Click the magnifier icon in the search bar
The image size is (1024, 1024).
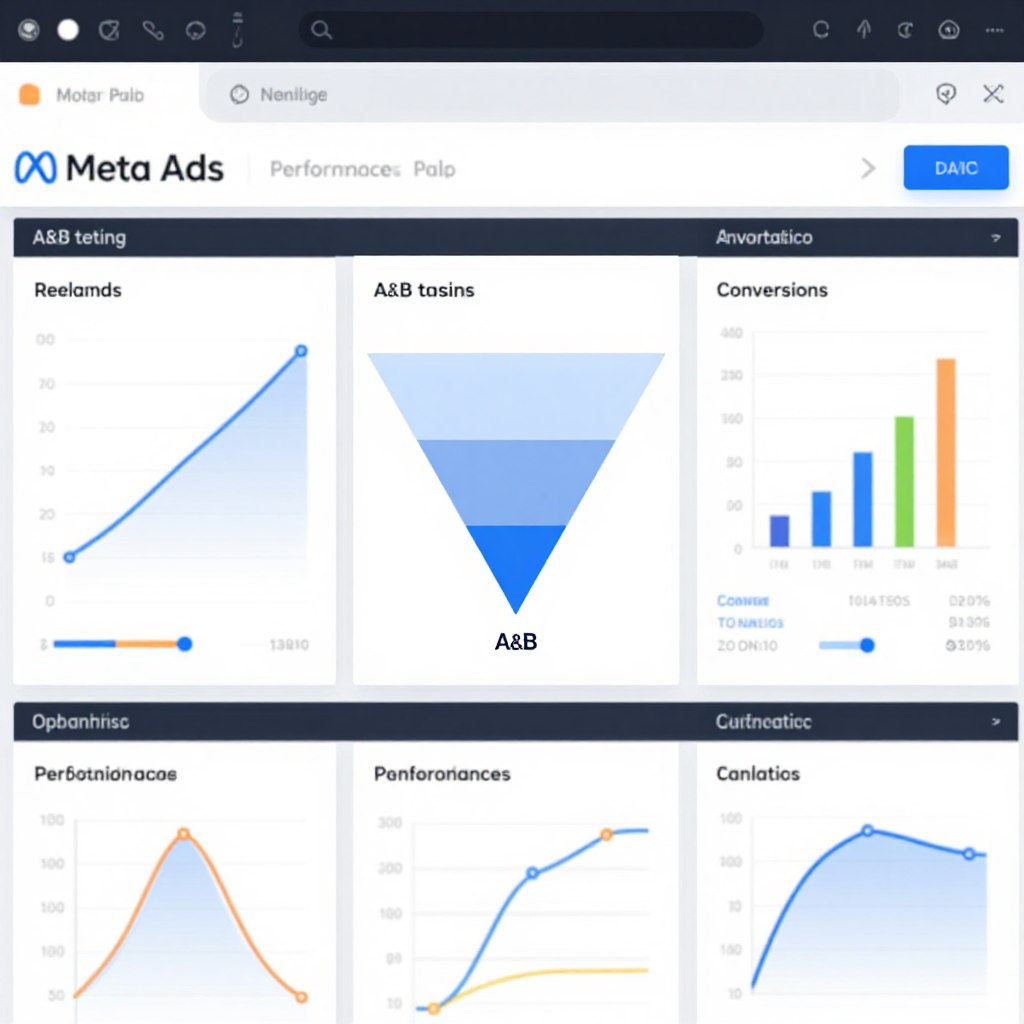(321, 30)
